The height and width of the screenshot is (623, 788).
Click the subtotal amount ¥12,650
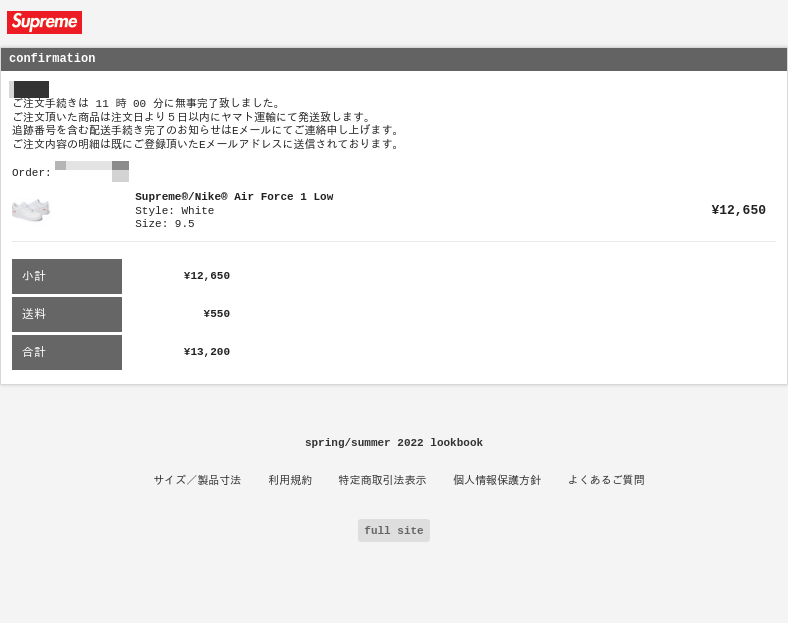tap(207, 276)
